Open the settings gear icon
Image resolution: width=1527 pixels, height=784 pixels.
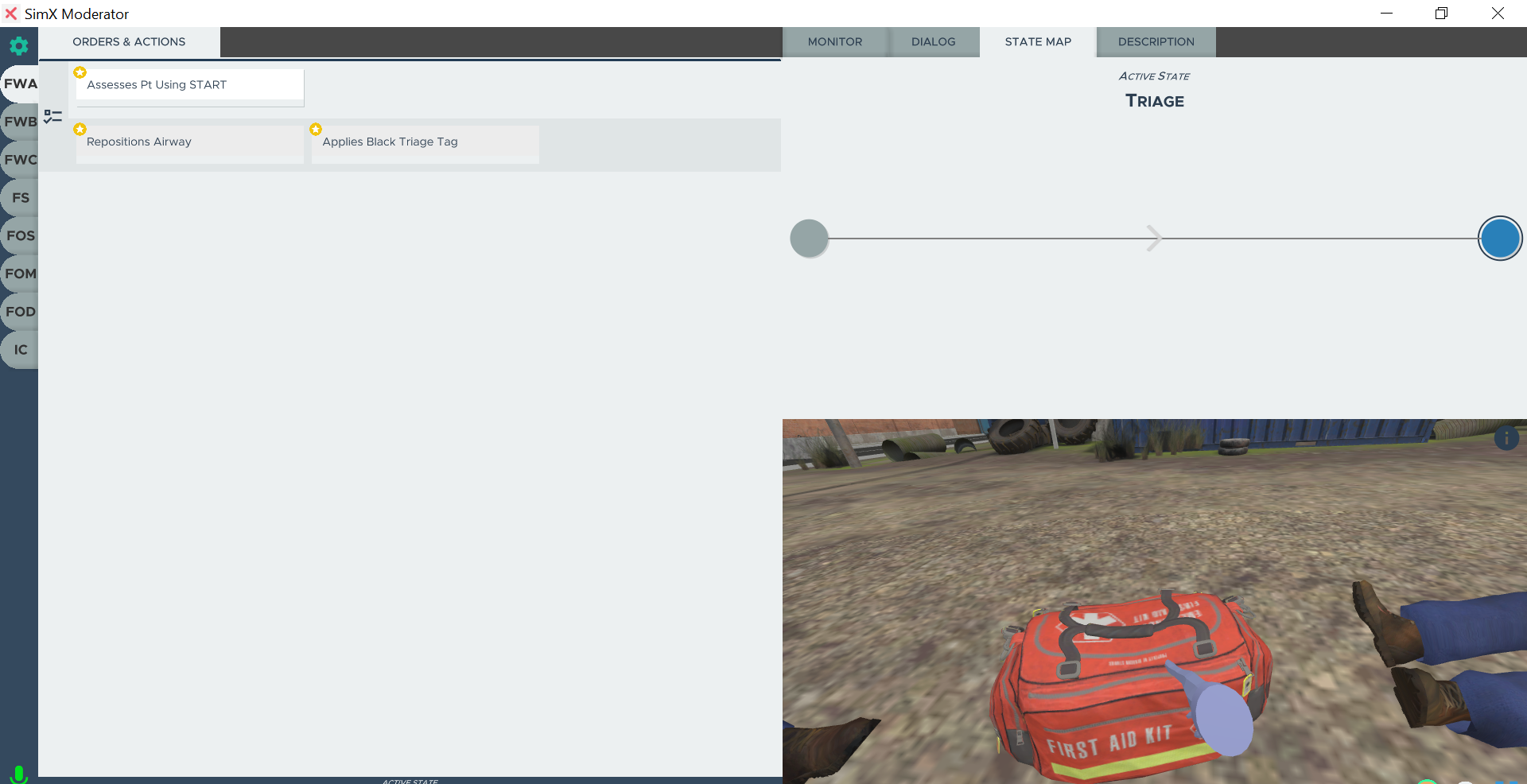click(x=19, y=46)
